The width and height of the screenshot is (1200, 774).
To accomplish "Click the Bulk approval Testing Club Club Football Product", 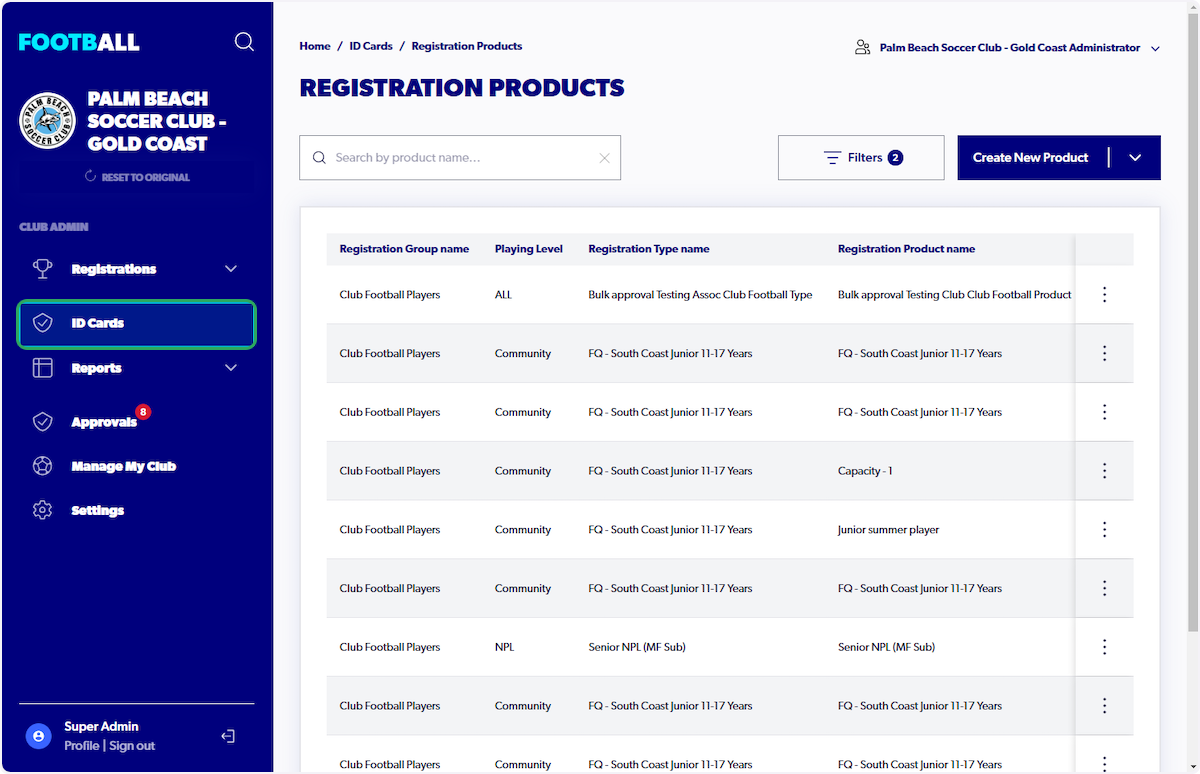I will pyautogui.click(x=954, y=295).
